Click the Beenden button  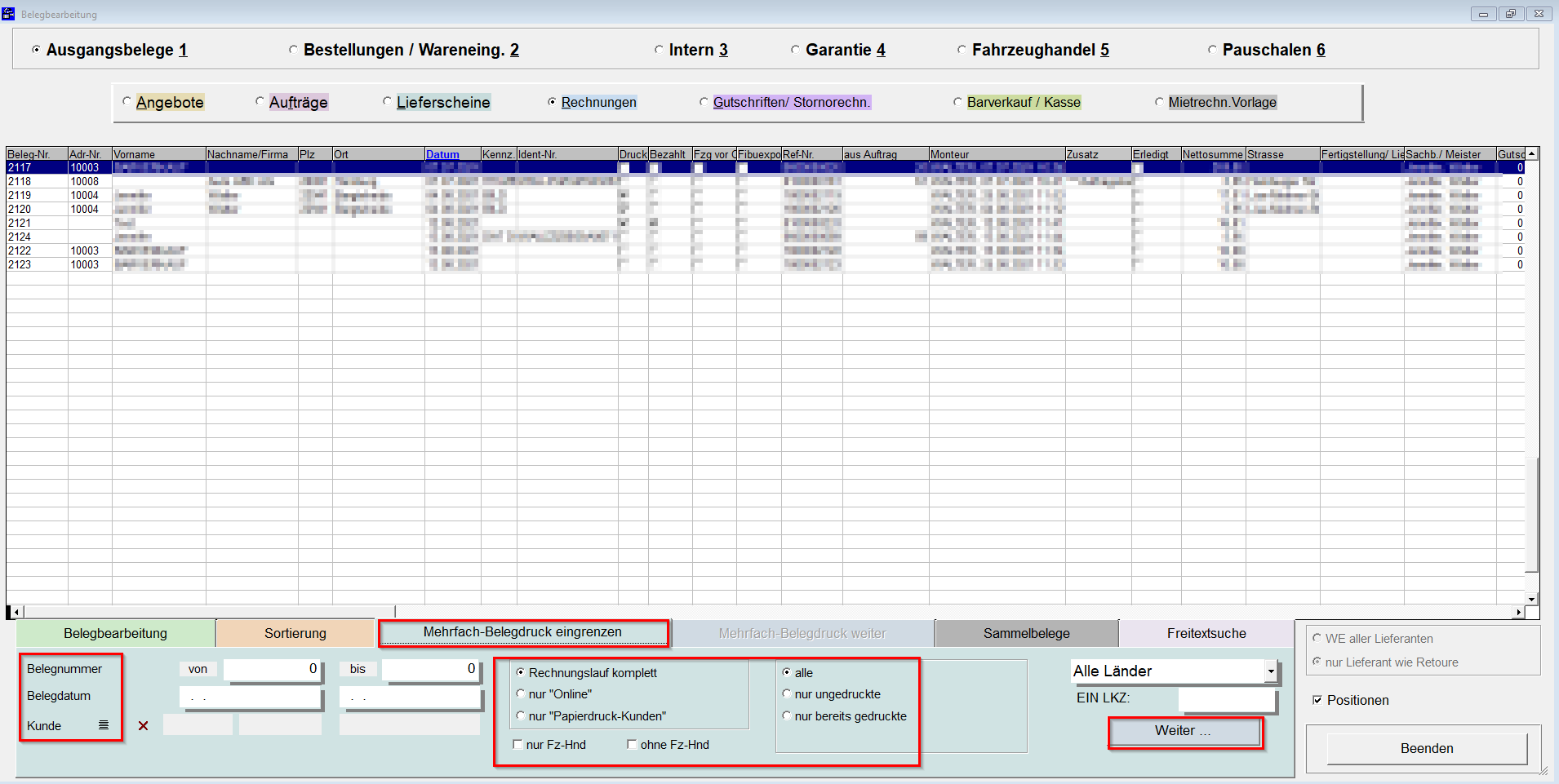click(1427, 748)
